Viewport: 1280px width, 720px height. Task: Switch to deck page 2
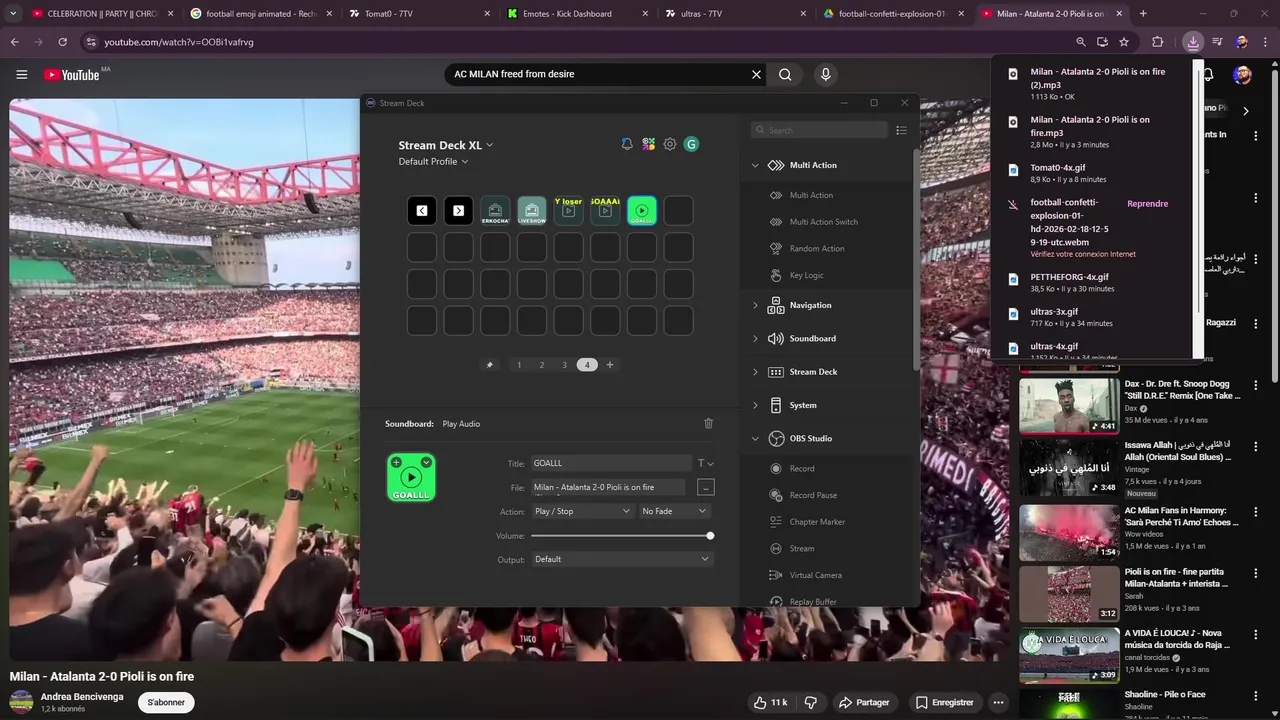coord(542,365)
